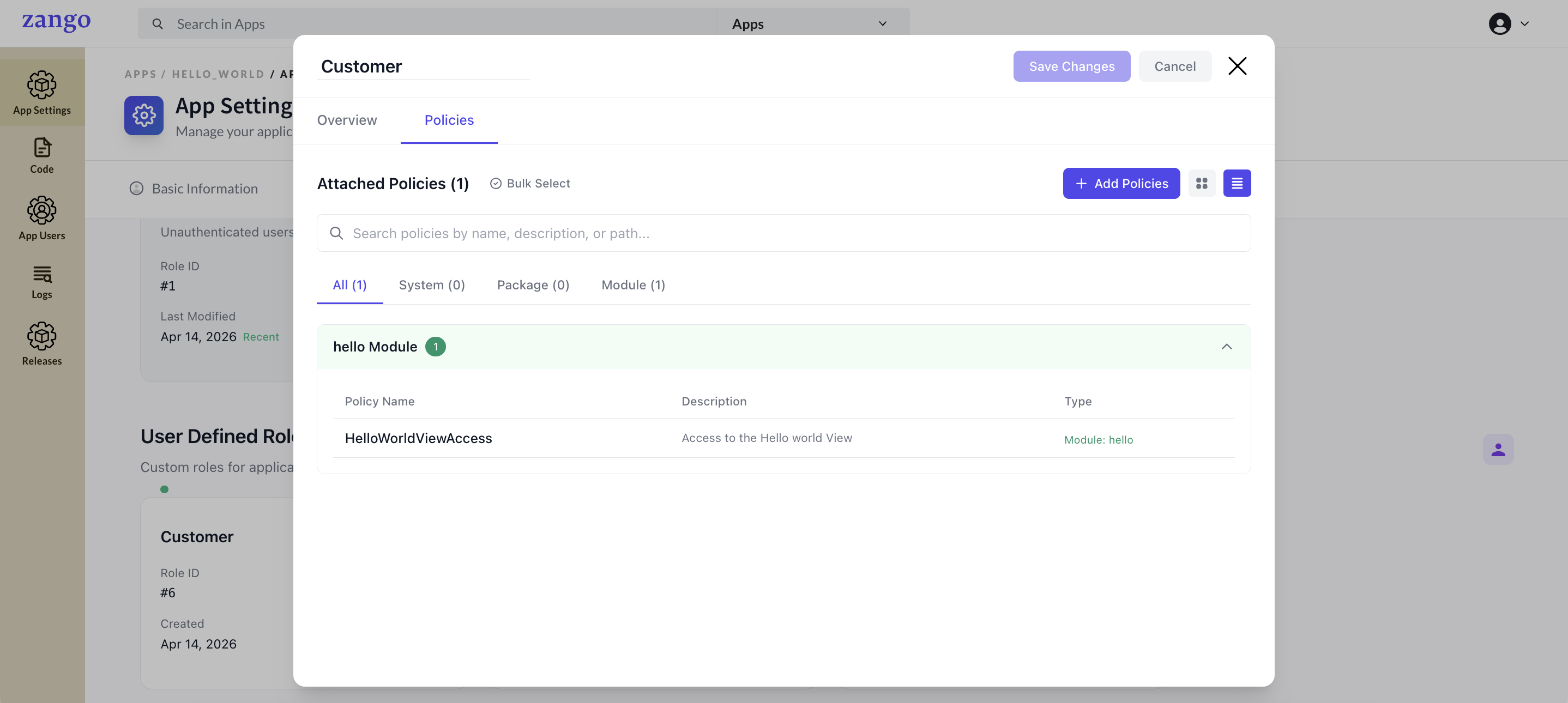The height and width of the screenshot is (703, 1568).
Task: Click the Customer role card title
Action: point(197,537)
